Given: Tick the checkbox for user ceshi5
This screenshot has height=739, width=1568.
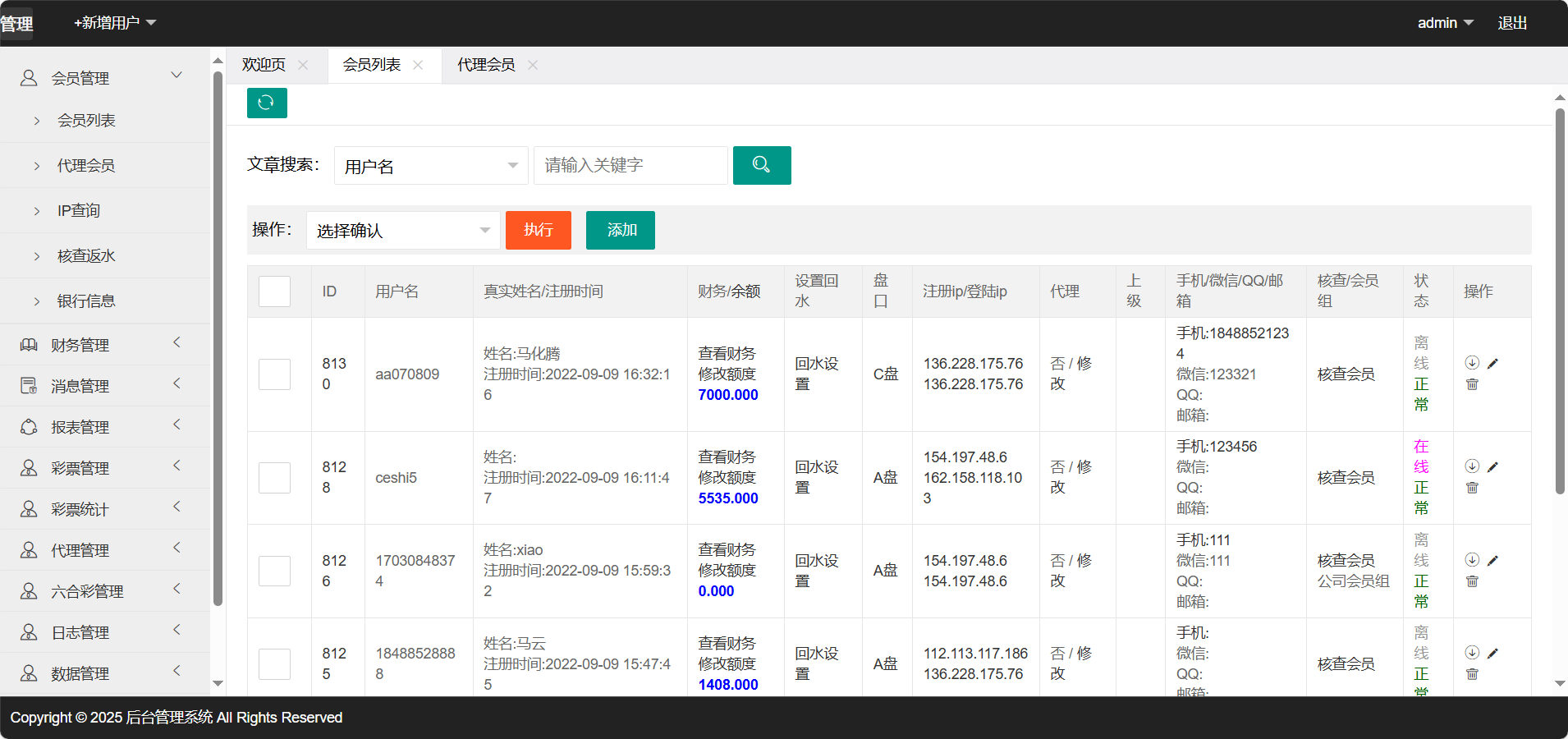Looking at the screenshot, I should pyautogui.click(x=274, y=478).
